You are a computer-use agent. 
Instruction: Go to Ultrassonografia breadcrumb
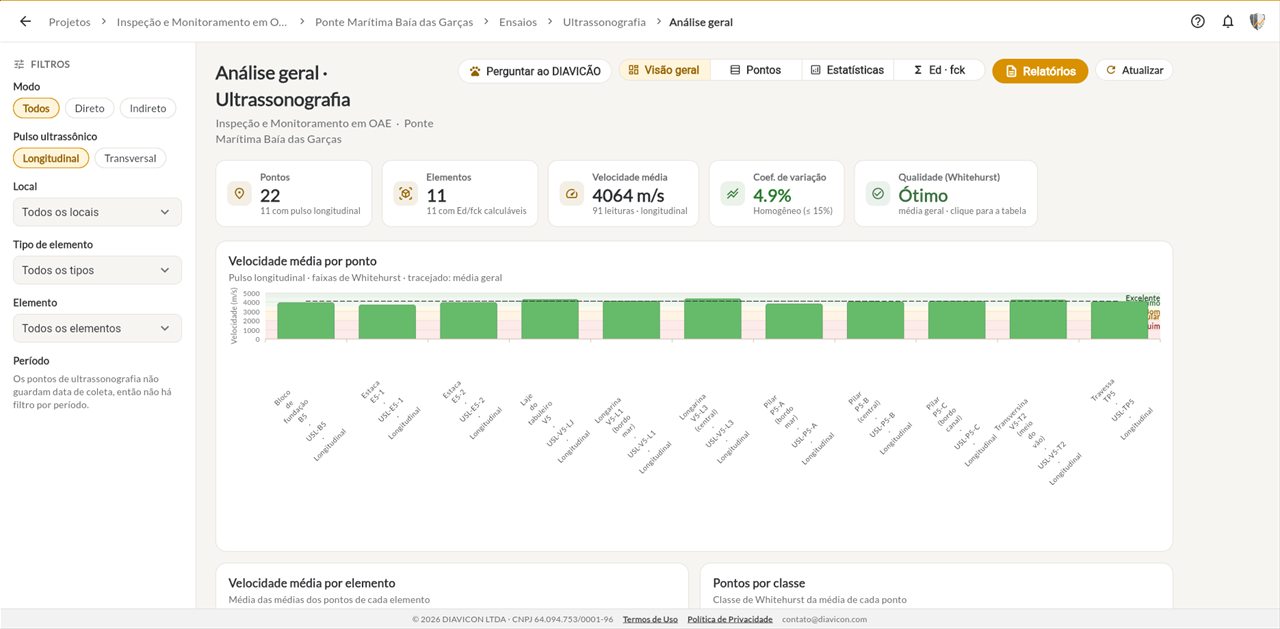(604, 21)
